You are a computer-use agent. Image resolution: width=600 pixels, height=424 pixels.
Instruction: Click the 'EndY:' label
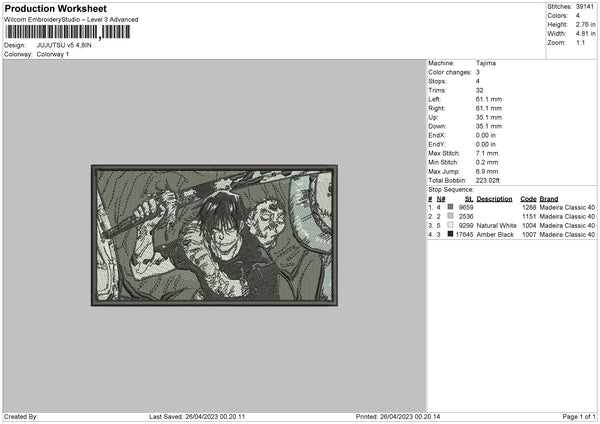[x=437, y=144]
